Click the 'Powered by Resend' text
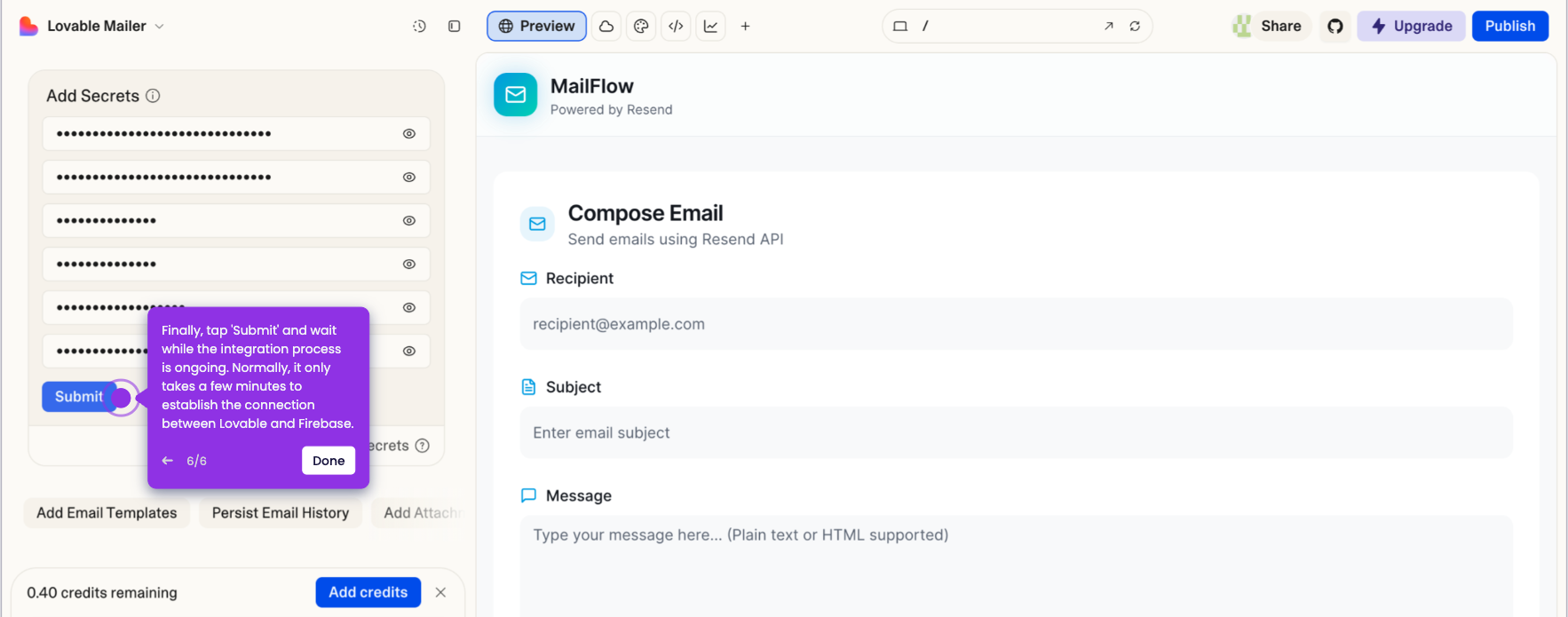The image size is (1568, 617). click(611, 110)
